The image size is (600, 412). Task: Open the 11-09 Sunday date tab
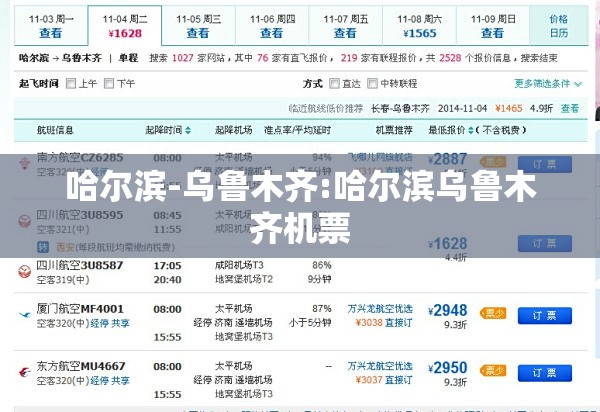(x=493, y=26)
